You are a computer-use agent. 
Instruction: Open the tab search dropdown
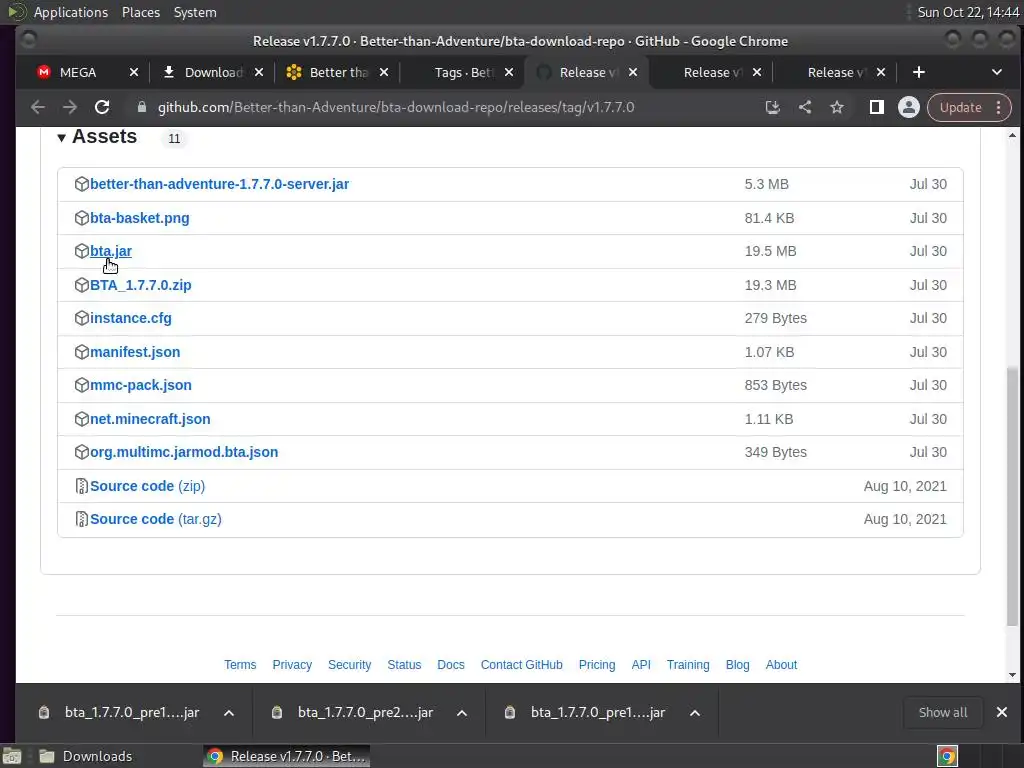(x=997, y=72)
